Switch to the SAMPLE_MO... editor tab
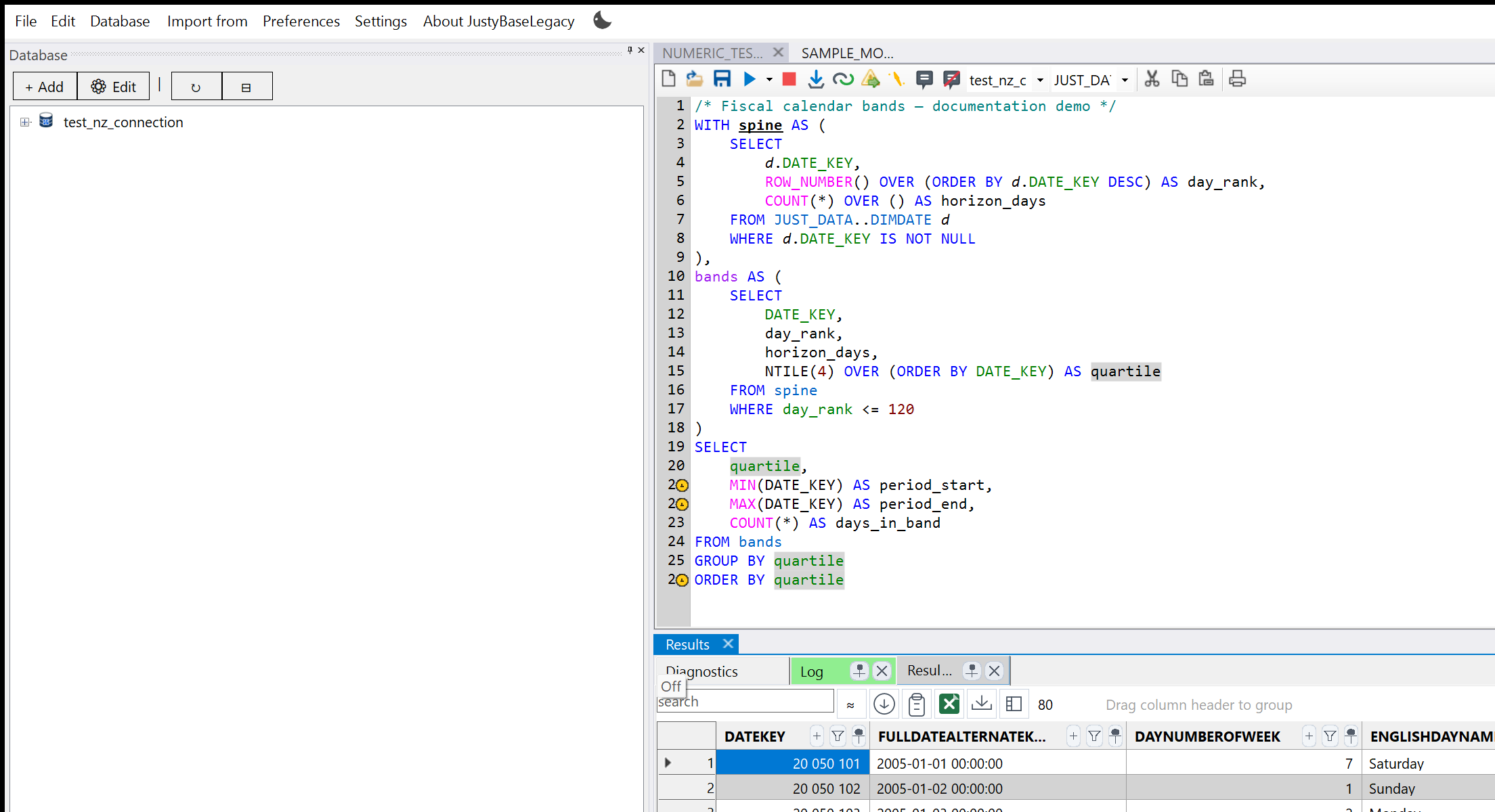 (x=848, y=53)
